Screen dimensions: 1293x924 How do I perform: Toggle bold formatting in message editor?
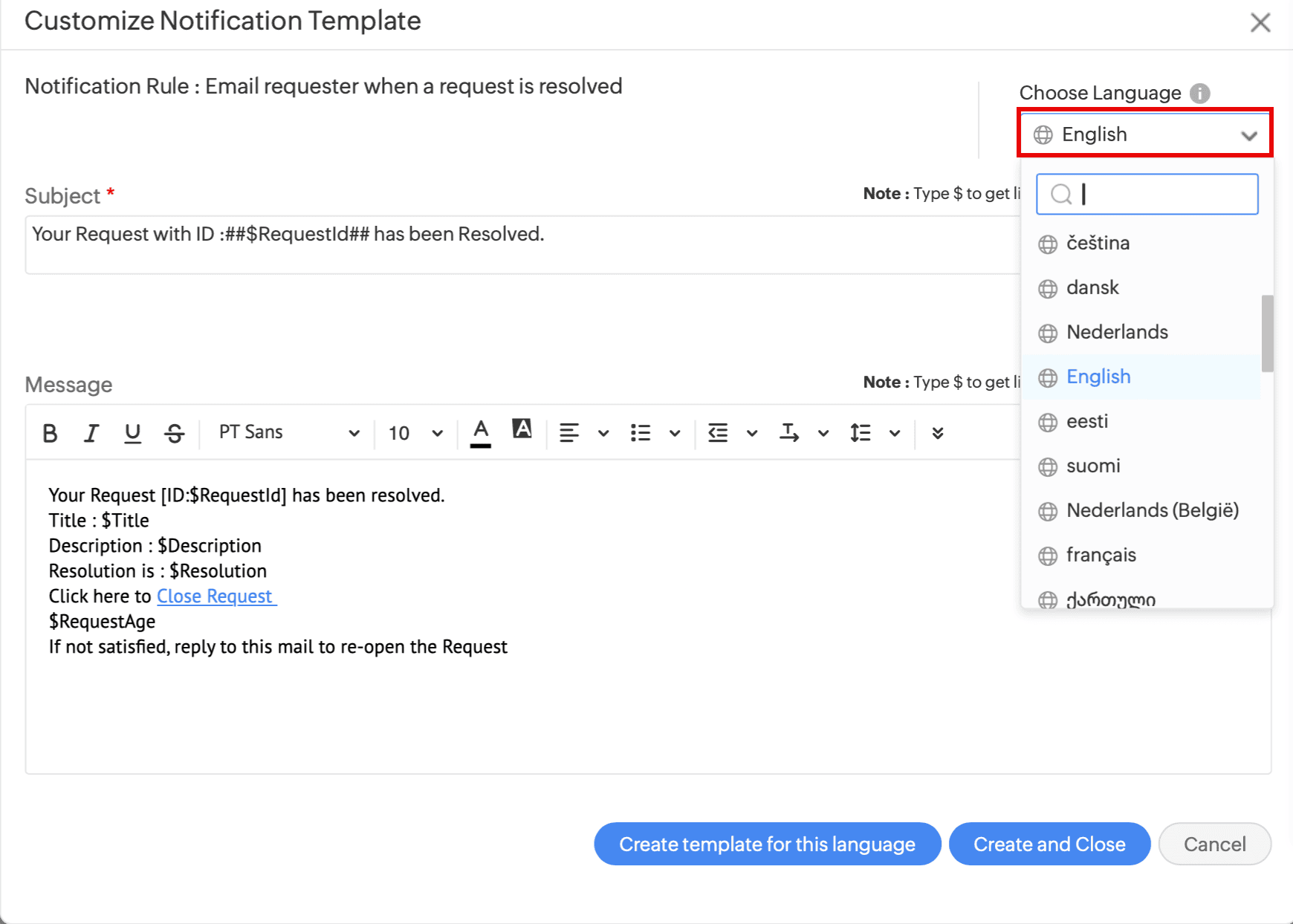[x=50, y=433]
